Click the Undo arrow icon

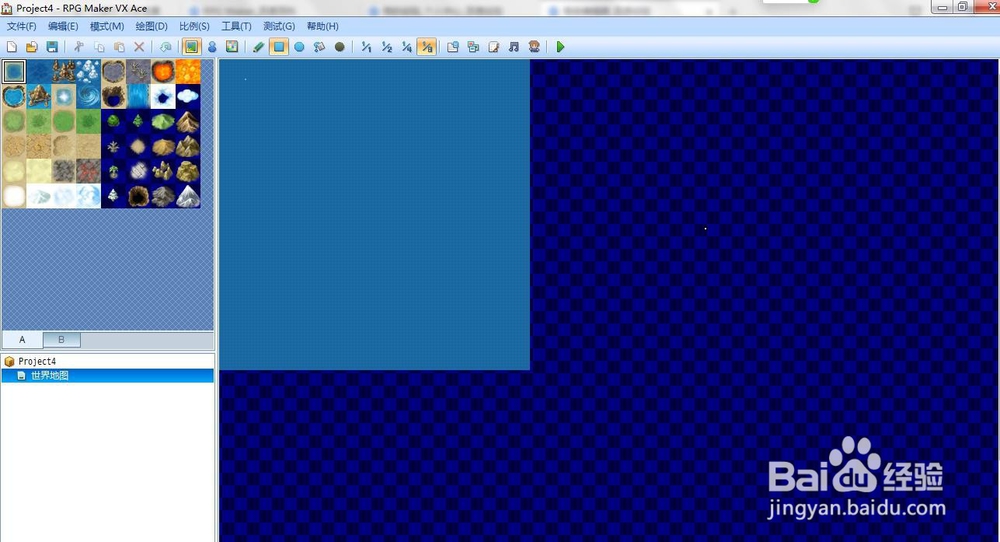pos(166,47)
